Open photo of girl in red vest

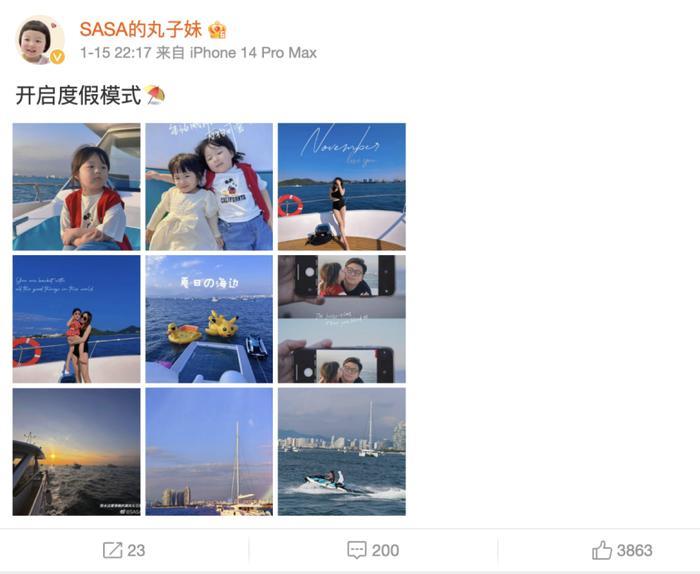(76, 187)
